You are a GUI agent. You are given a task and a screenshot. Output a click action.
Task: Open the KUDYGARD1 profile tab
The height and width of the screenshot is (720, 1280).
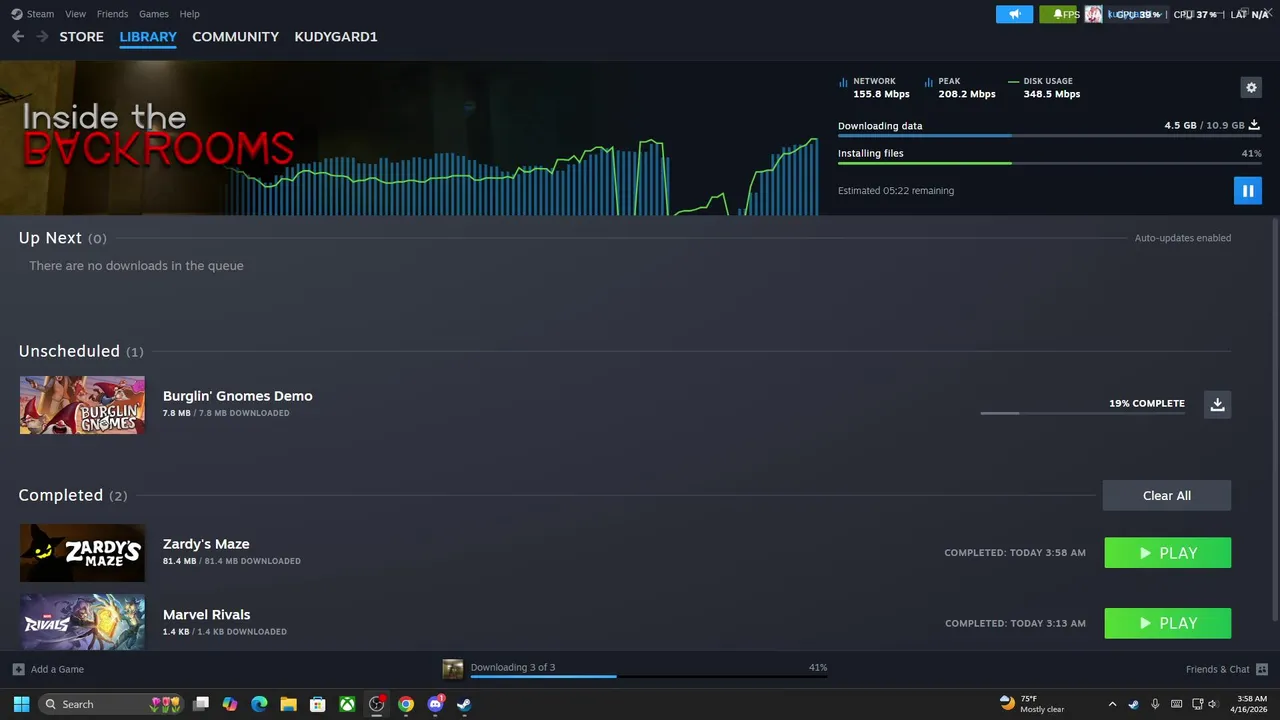tap(336, 37)
